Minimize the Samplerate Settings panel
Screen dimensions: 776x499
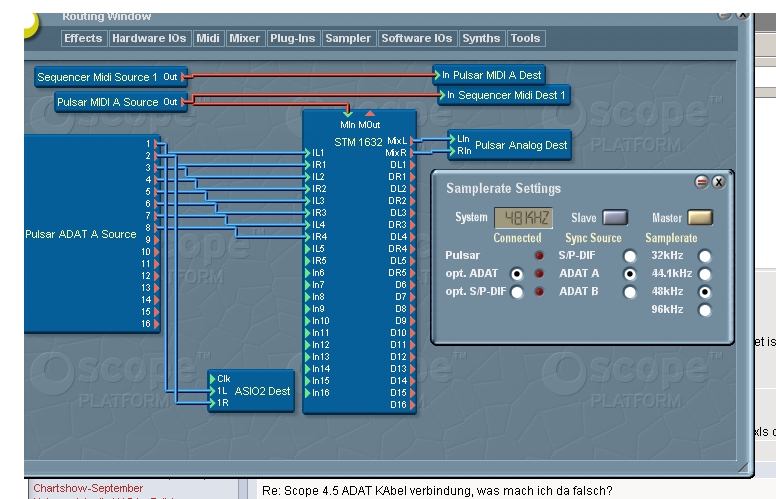click(x=701, y=182)
